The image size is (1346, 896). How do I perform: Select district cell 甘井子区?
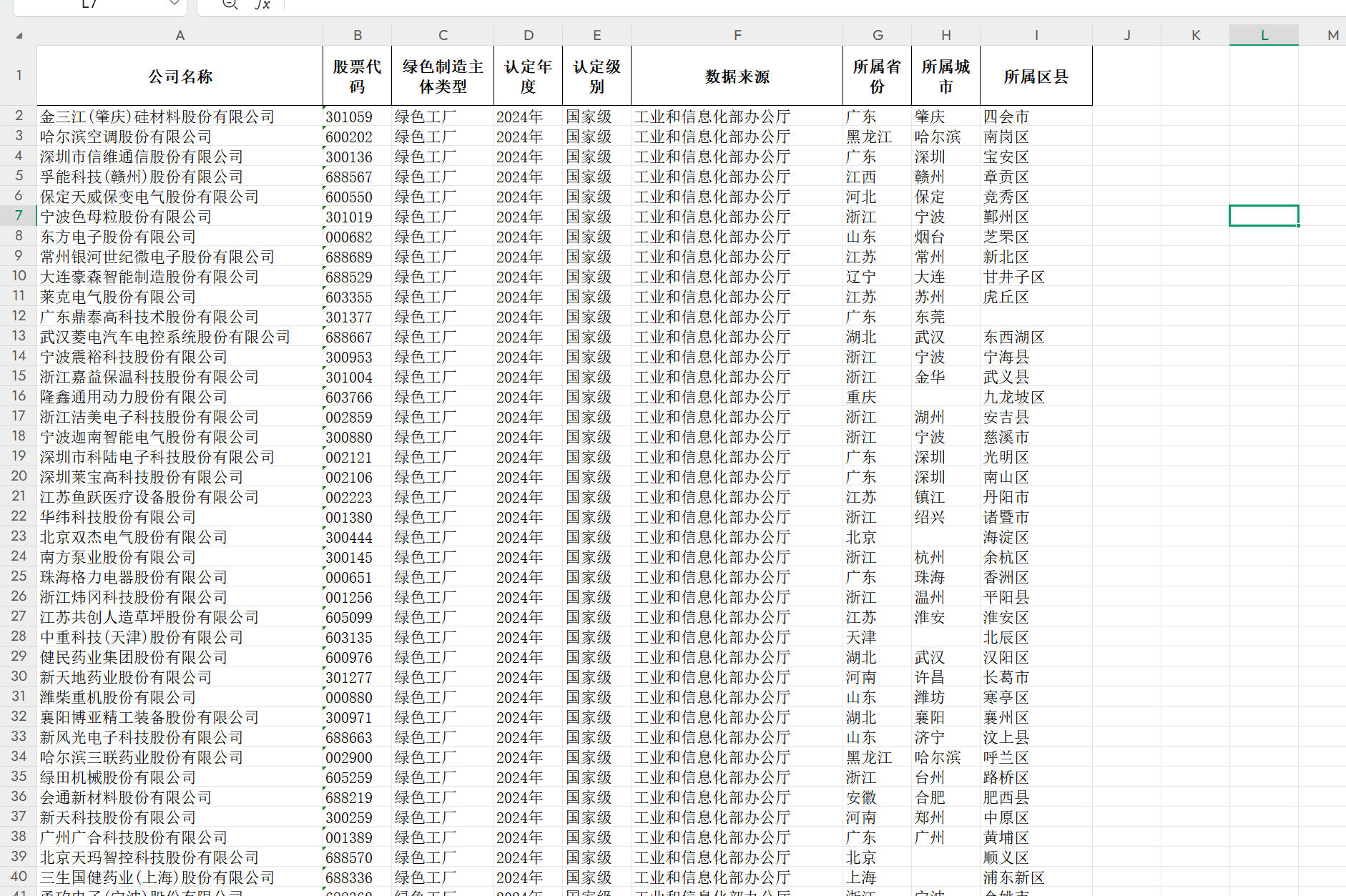pos(1036,277)
